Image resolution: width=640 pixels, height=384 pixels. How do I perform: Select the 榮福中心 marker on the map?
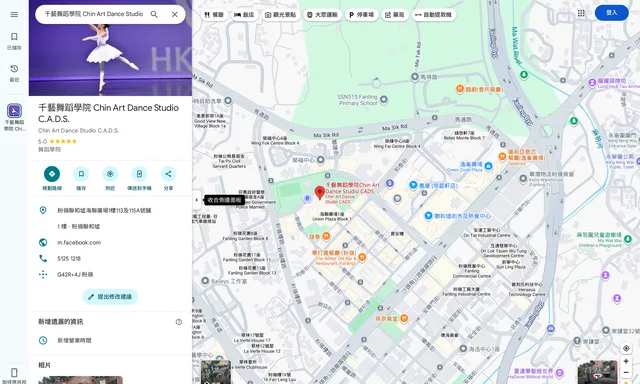[320, 160]
